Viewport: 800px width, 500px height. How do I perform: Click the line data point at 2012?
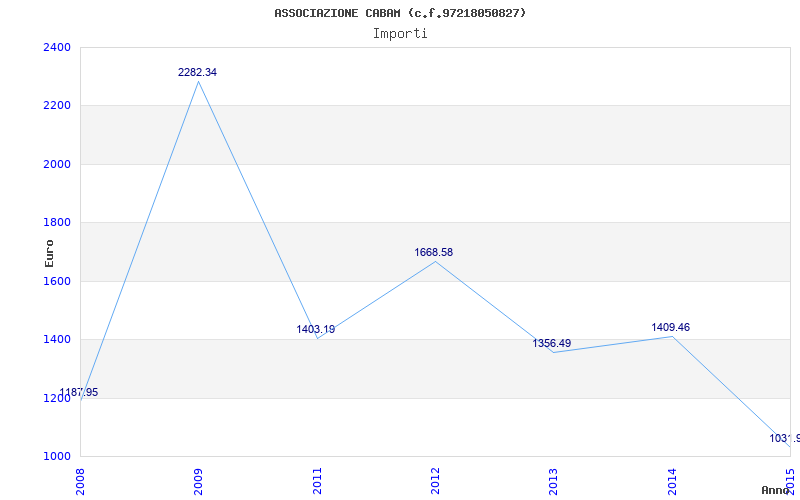click(435, 261)
